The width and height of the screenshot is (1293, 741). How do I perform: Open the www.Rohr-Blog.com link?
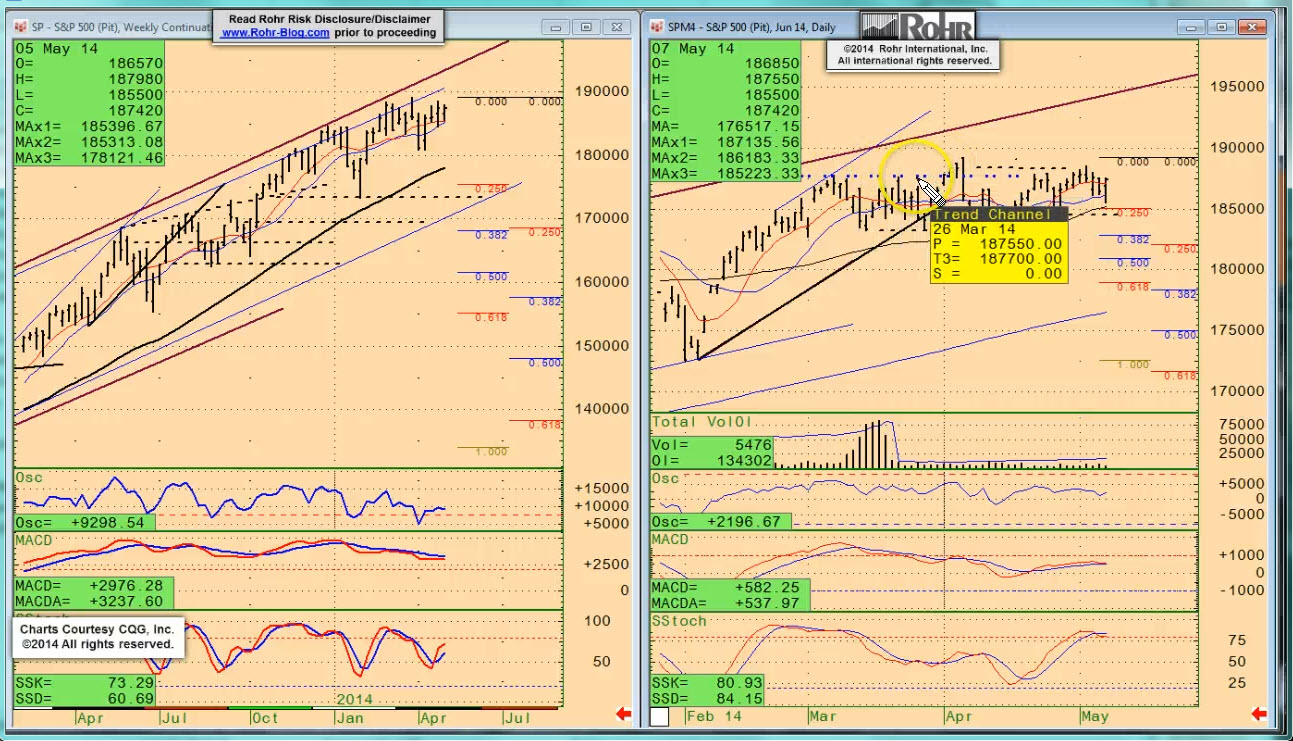(x=275, y=33)
